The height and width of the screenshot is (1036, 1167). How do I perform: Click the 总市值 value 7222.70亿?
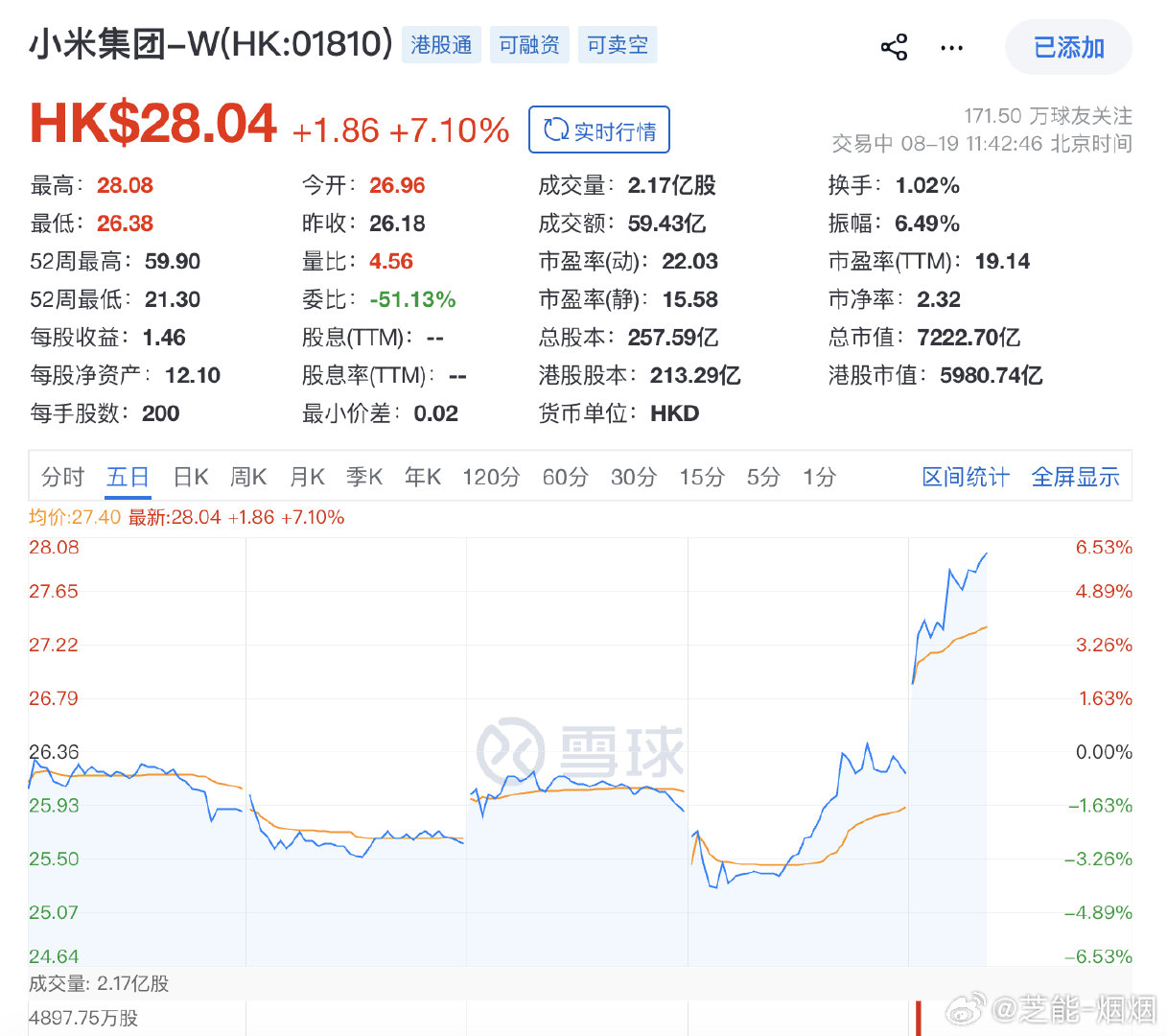(969, 338)
